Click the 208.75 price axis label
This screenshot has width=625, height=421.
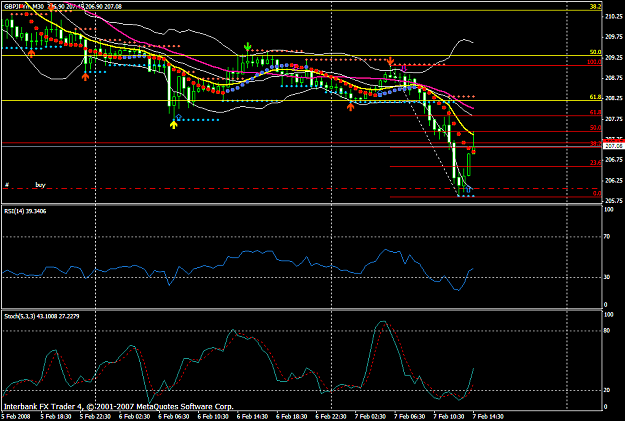[614, 78]
